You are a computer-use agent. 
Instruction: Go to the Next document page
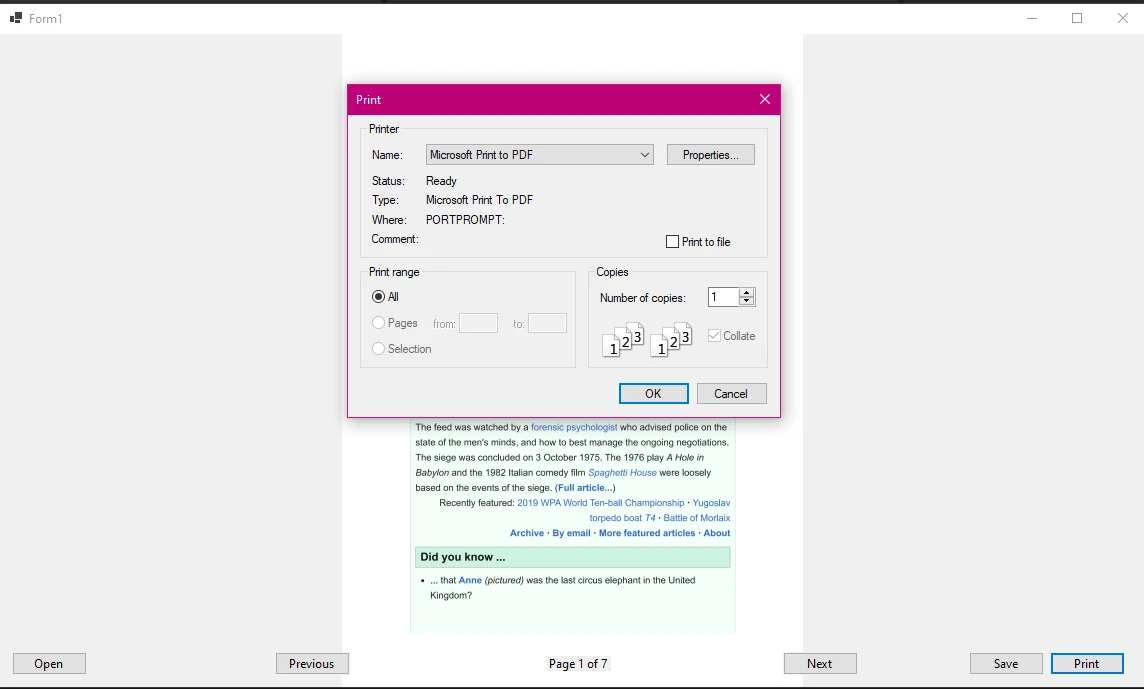coord(820,663)
